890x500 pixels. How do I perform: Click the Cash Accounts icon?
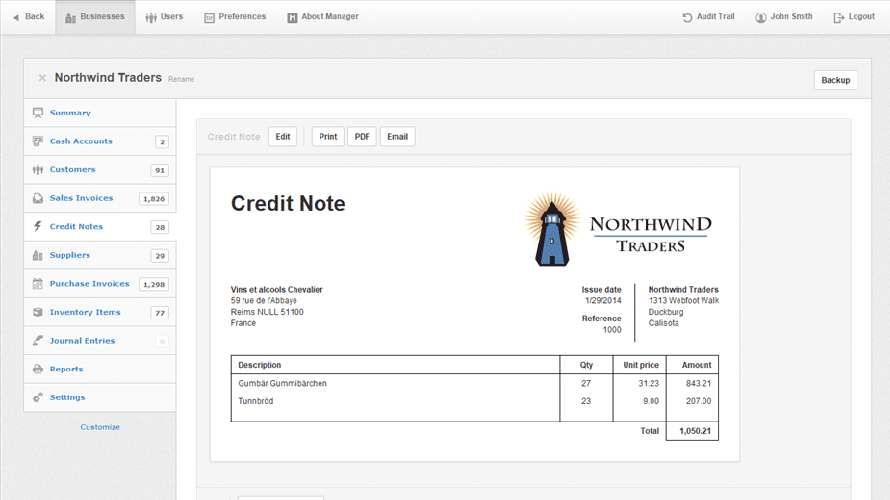tap(38, 141)
